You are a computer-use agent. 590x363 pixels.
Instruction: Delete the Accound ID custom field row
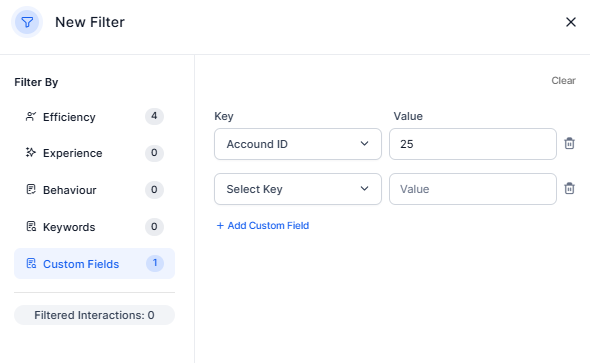click(x=569, y=143)
